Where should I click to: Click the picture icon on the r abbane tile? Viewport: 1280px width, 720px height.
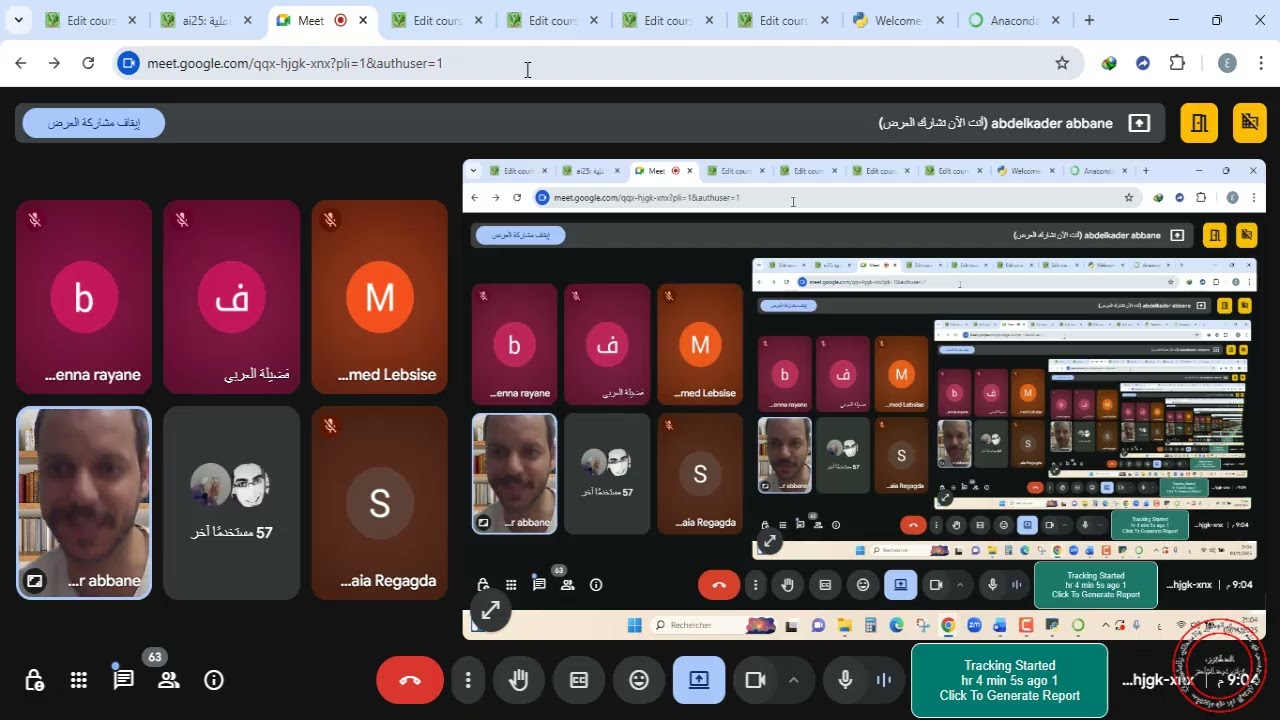click(x=34, y=580)
